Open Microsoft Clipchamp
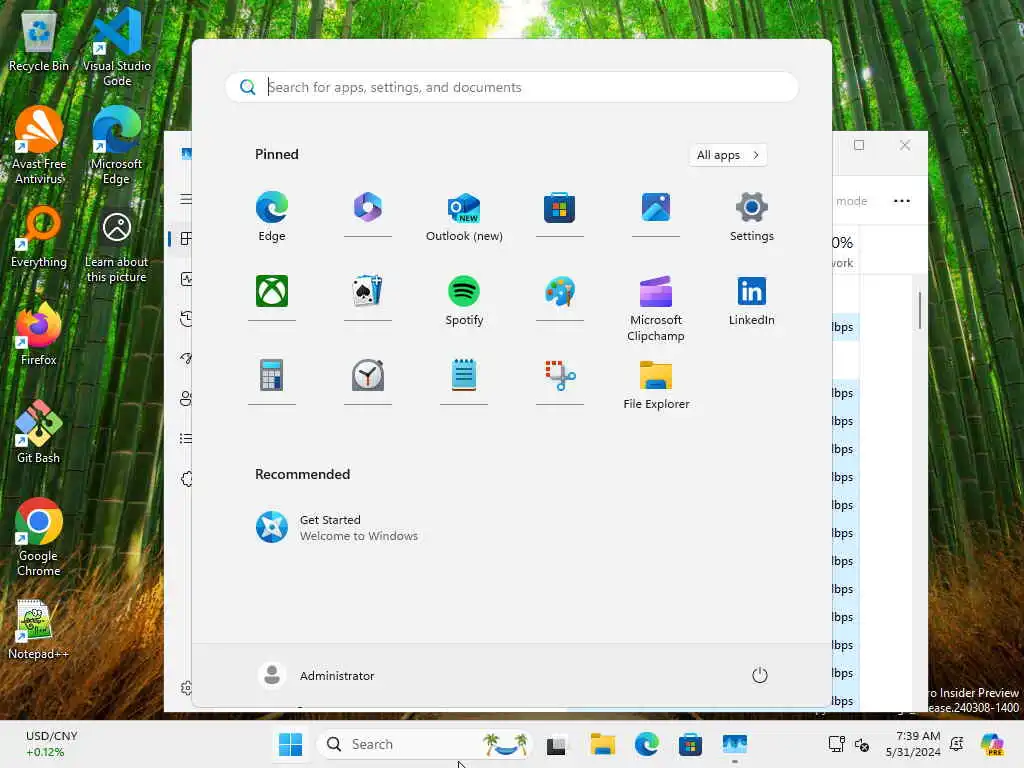 pos(656,308)
